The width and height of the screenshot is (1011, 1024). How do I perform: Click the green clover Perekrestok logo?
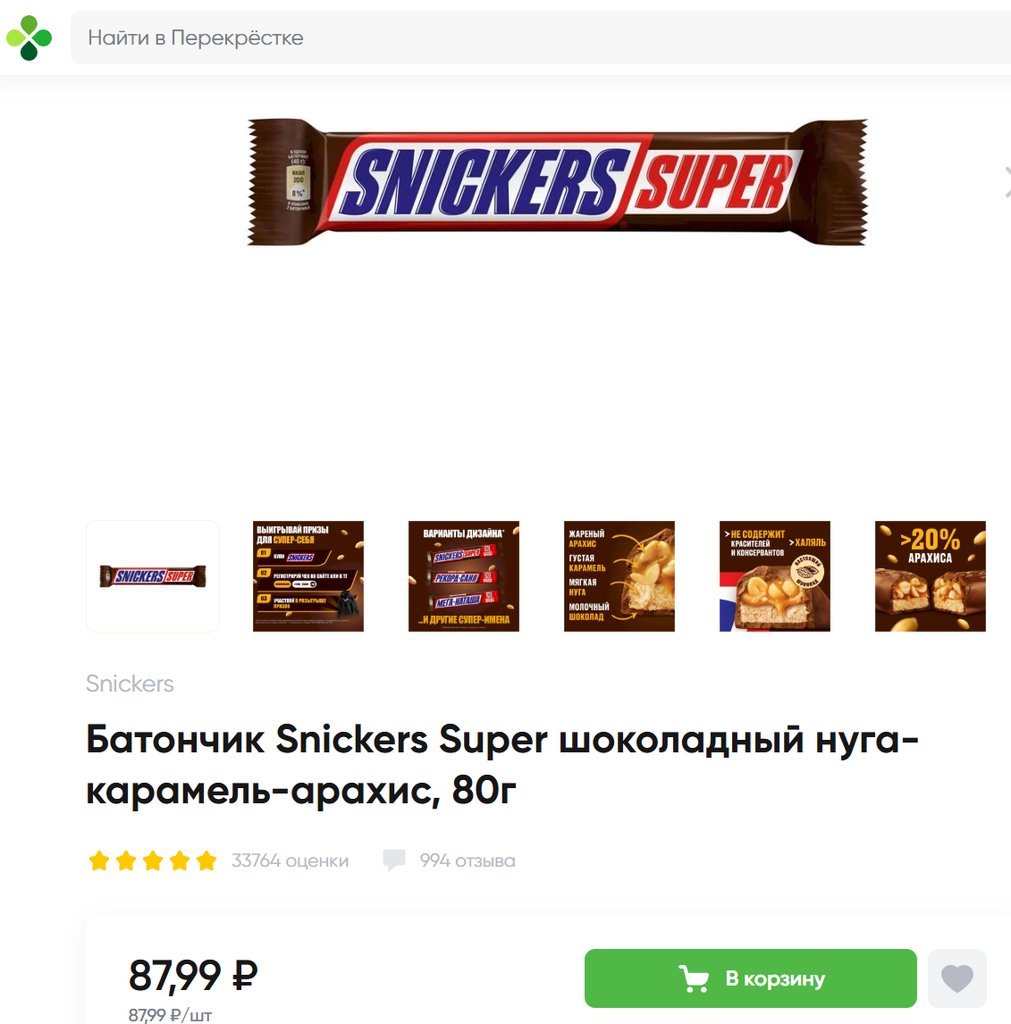[x=29, y=38]
